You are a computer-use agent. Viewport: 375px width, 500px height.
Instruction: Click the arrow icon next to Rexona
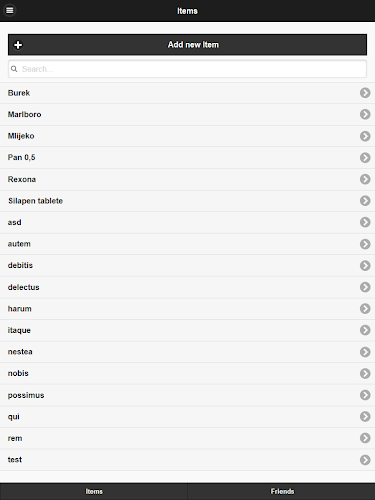click(365, 179)
